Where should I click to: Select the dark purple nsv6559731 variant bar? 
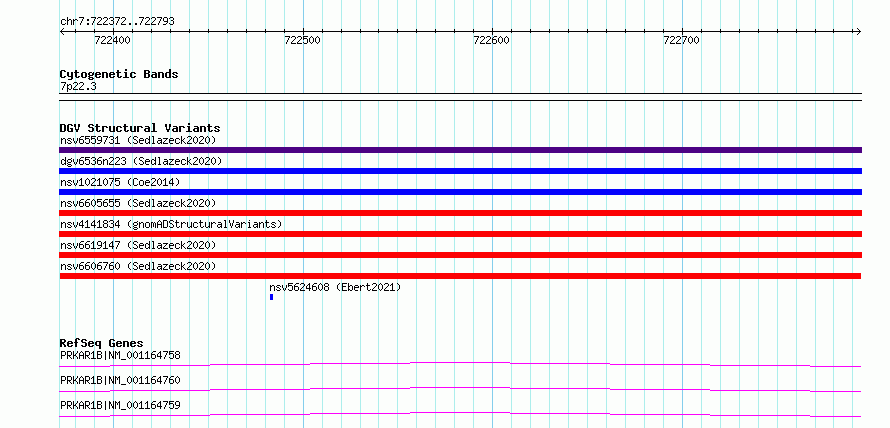pos(460,150)
